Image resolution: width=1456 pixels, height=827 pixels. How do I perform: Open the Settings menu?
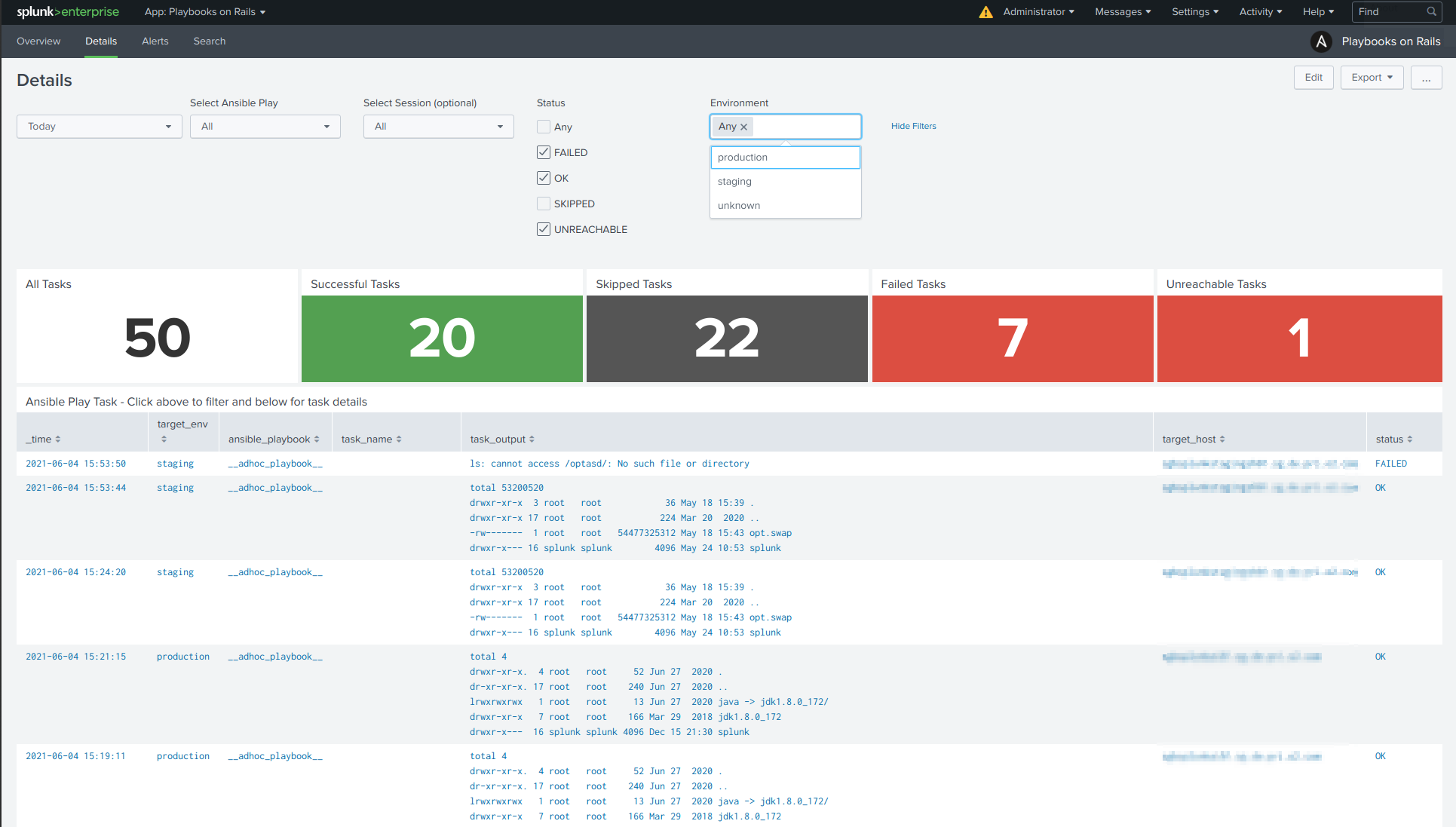(x=1195, y=12)
